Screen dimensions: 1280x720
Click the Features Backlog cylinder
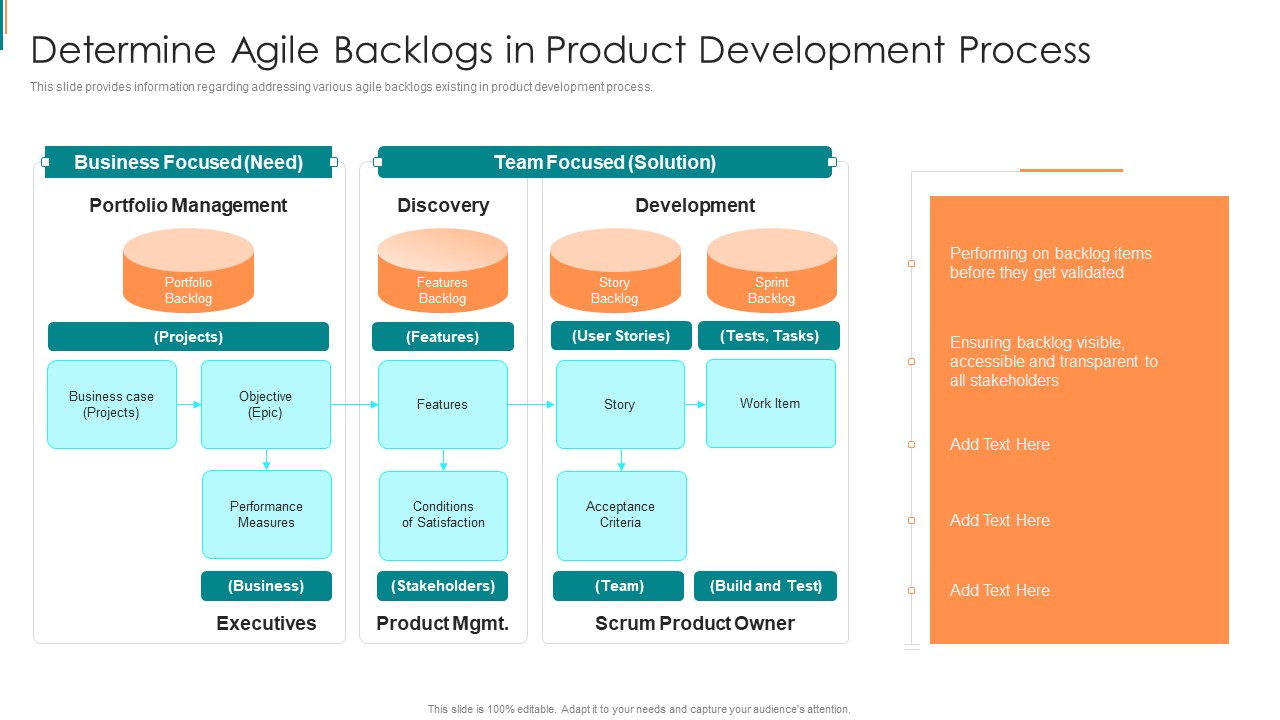(442, 270)
